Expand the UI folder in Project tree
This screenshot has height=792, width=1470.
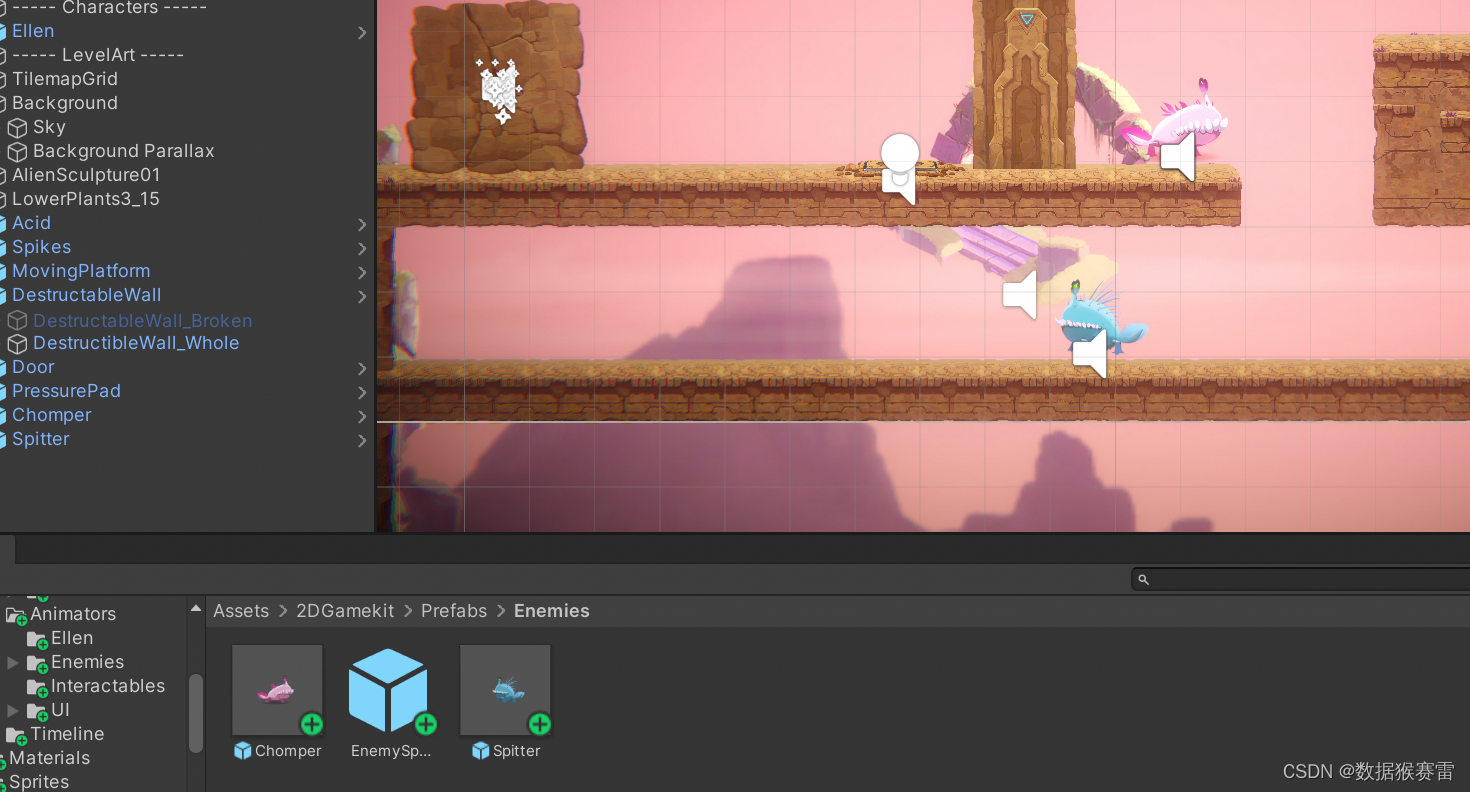[x=12, y=711]
